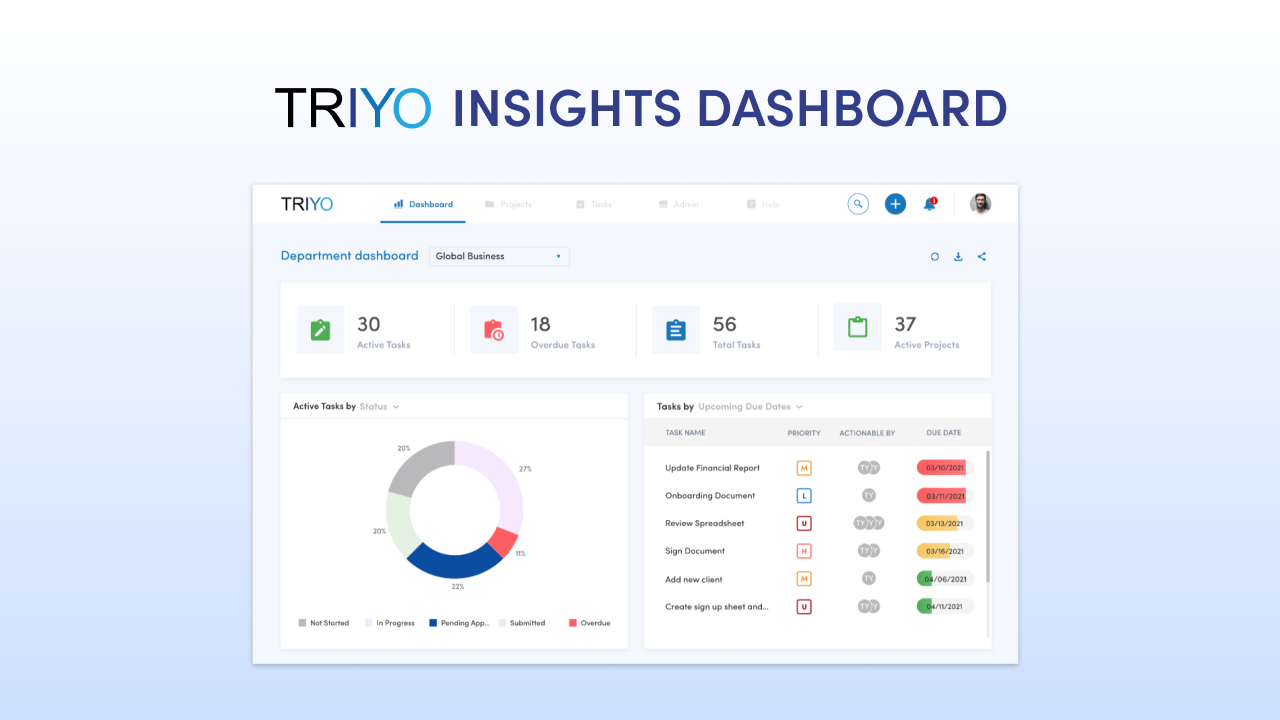This screenshot has height=720, width=1280.
Task: Click the 03/13/2021 due date pill
Action: tap(945, 523)
